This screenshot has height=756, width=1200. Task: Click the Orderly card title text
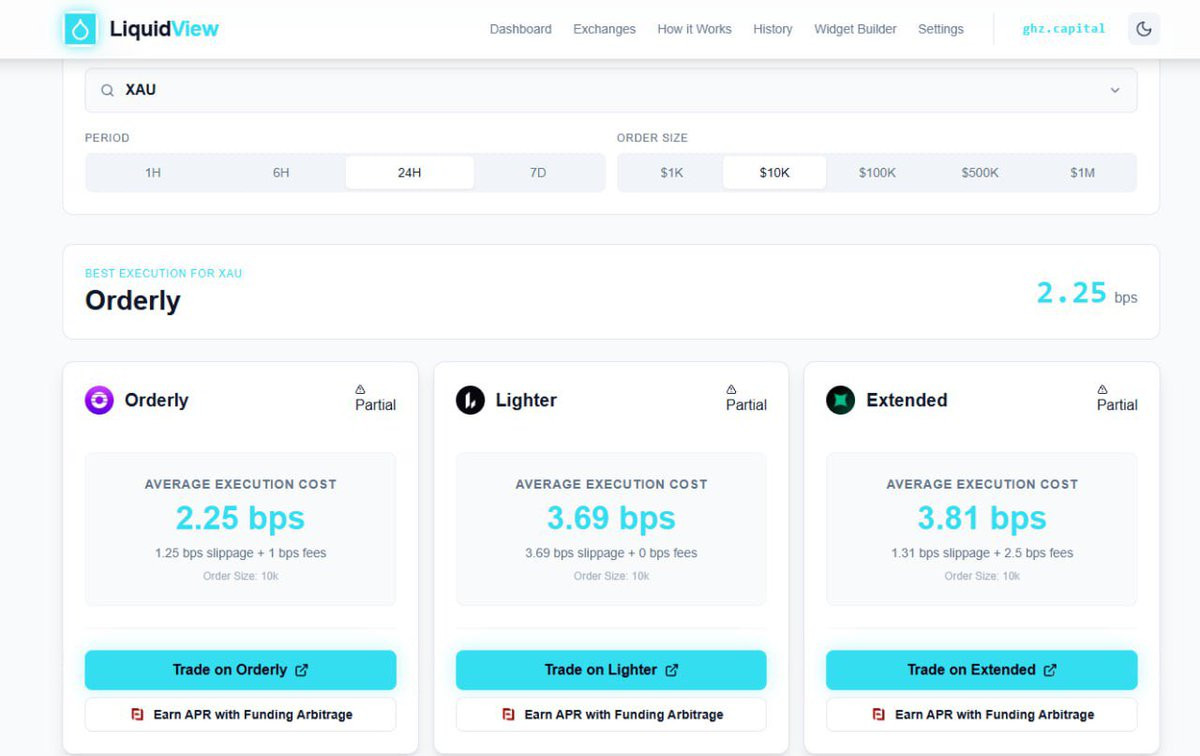point(156,400)
